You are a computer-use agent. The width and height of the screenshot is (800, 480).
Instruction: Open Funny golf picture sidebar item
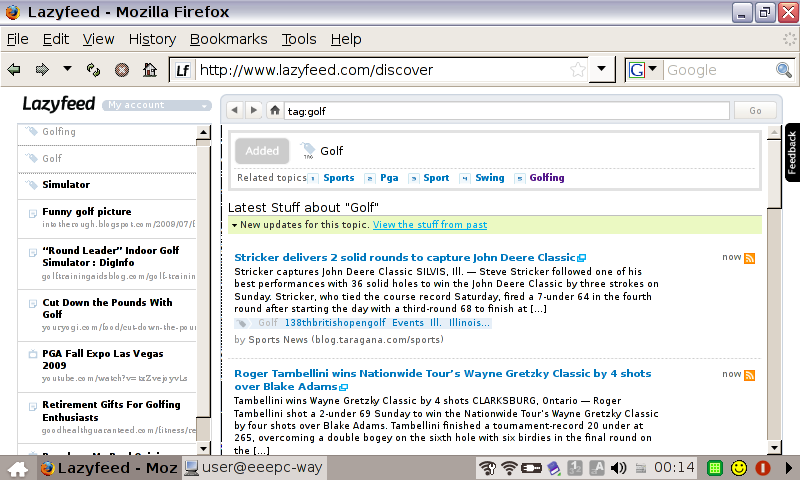(87, 212)
